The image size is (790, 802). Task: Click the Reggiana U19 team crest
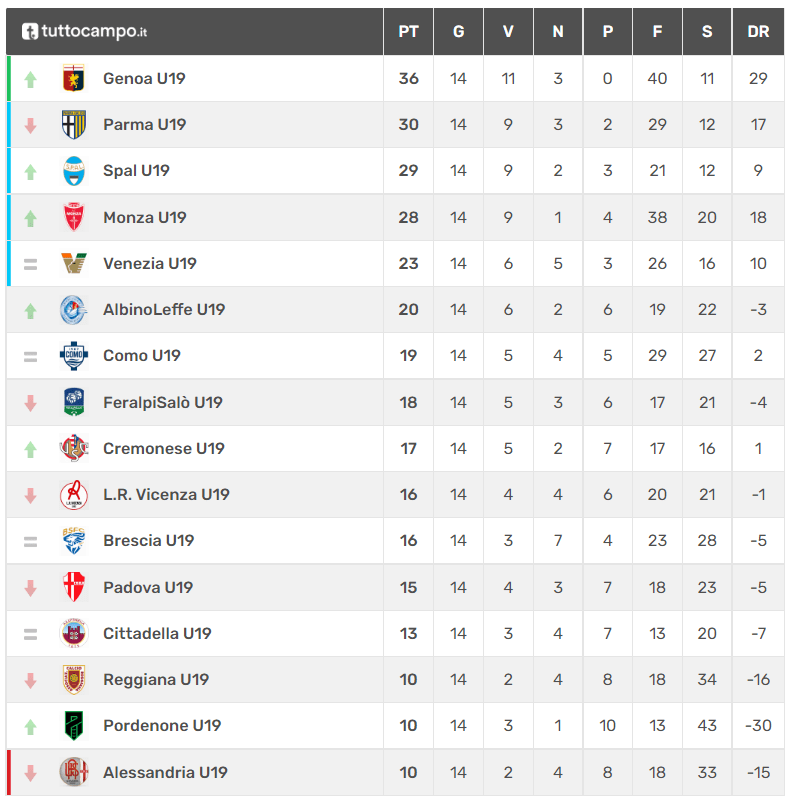[74, 679]
